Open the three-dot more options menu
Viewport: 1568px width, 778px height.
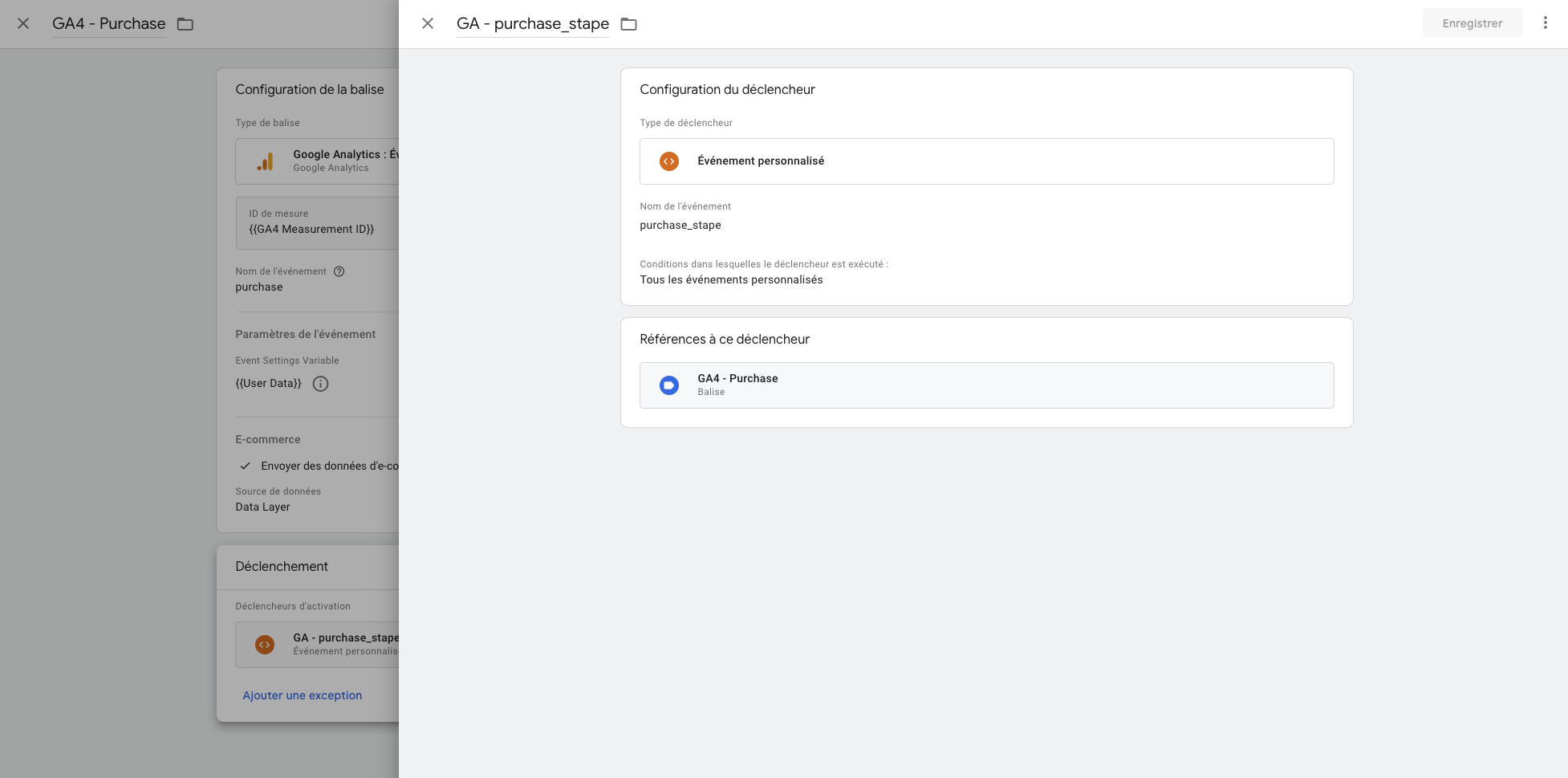coord(1545,22)
